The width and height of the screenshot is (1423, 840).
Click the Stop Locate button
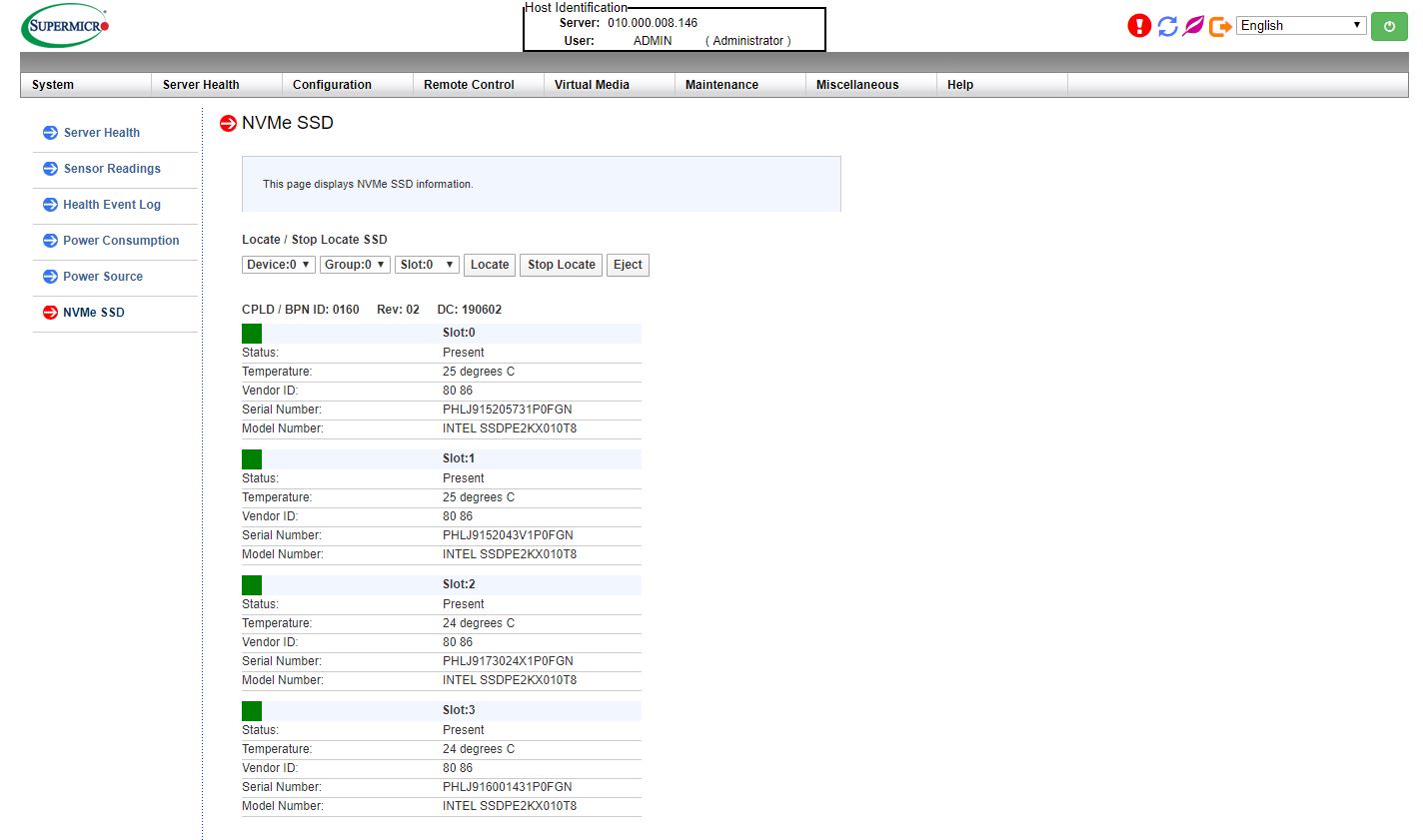pos(562,265)
